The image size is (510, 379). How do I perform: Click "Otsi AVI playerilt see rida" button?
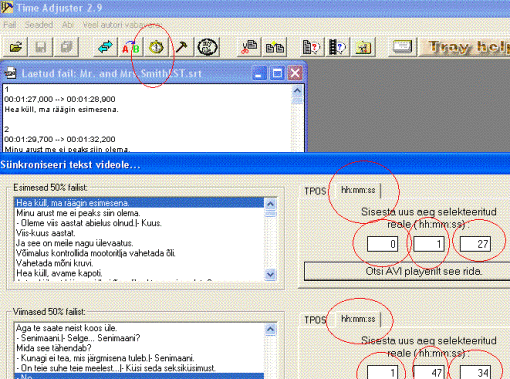407,271
